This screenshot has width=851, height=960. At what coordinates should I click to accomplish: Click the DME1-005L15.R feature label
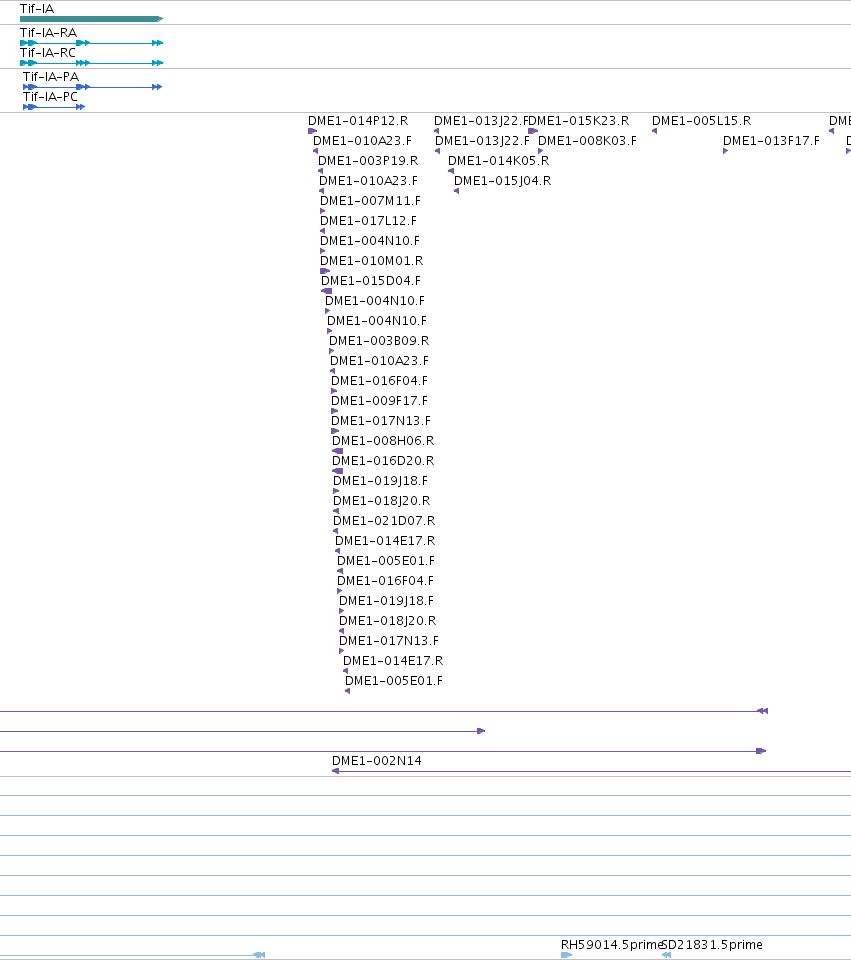702,121
